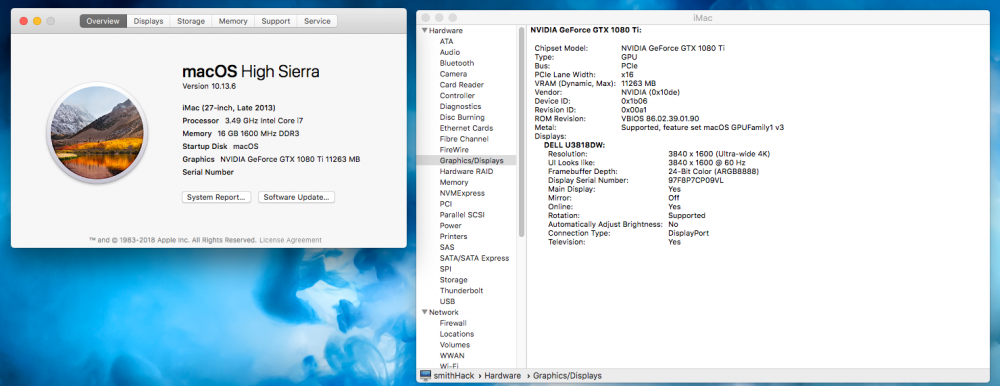The image size is (1000, 386).
Task: Select Power in the sidebar
Action: pos(450,226)
